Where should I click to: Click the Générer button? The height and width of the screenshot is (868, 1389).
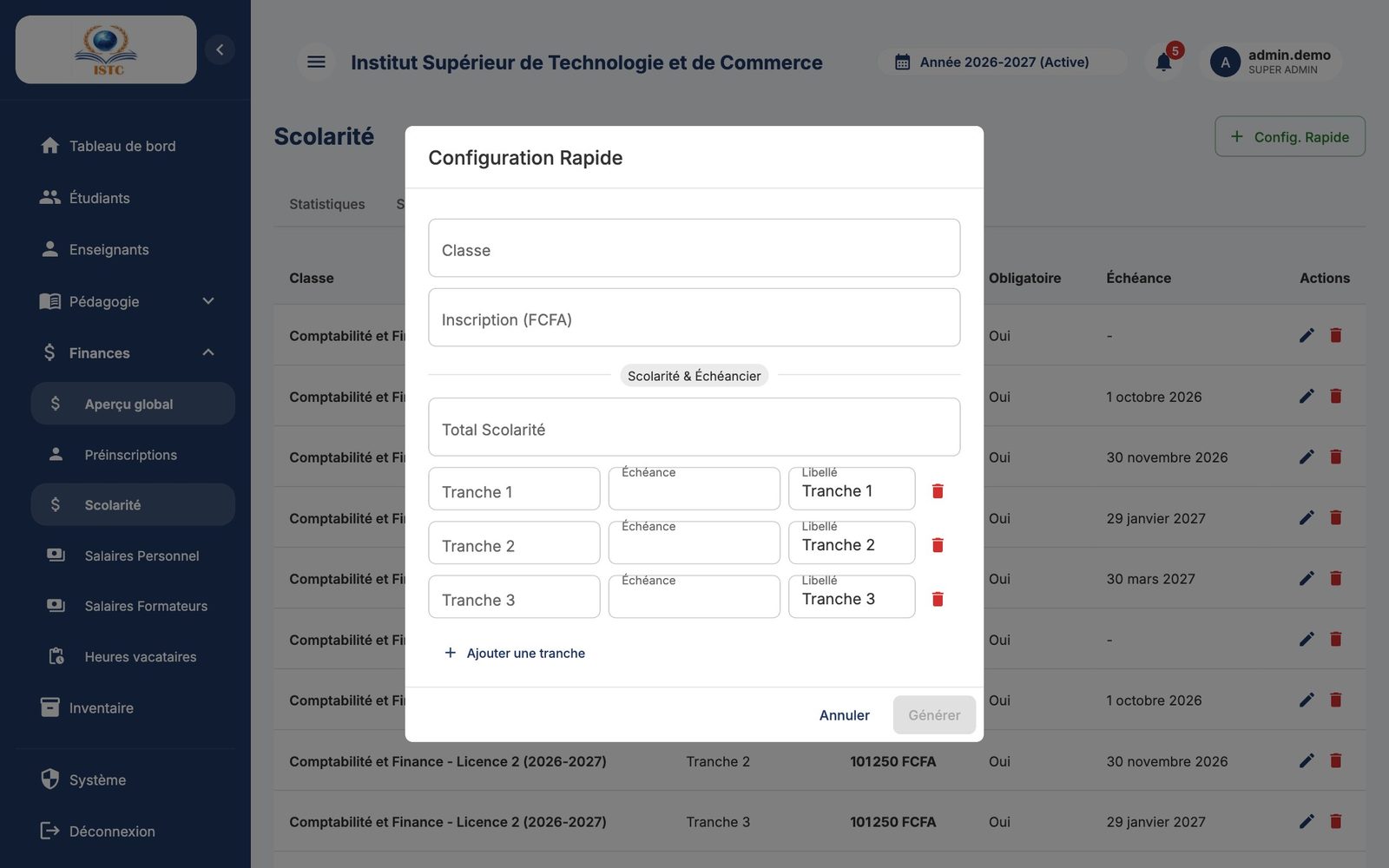tap(934, 715)
